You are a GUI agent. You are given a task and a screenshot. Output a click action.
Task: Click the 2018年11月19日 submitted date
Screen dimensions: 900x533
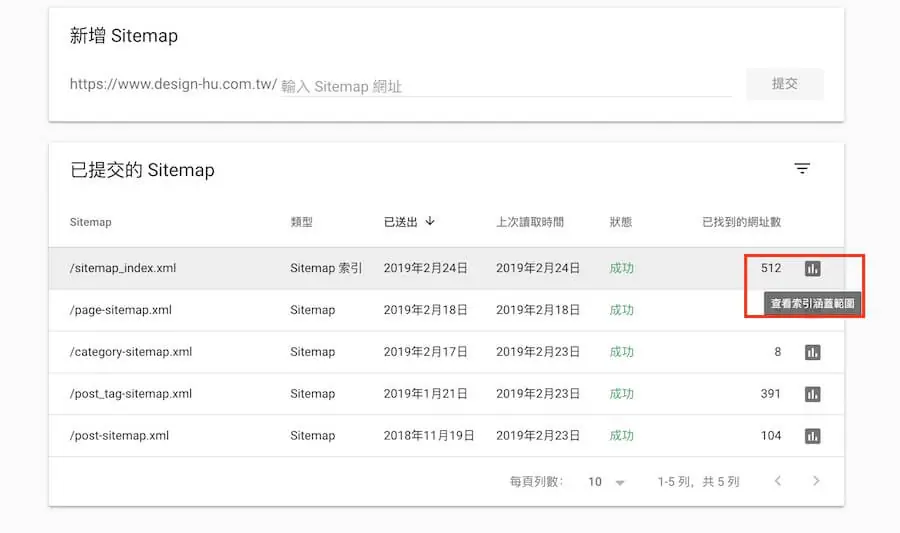429,435
